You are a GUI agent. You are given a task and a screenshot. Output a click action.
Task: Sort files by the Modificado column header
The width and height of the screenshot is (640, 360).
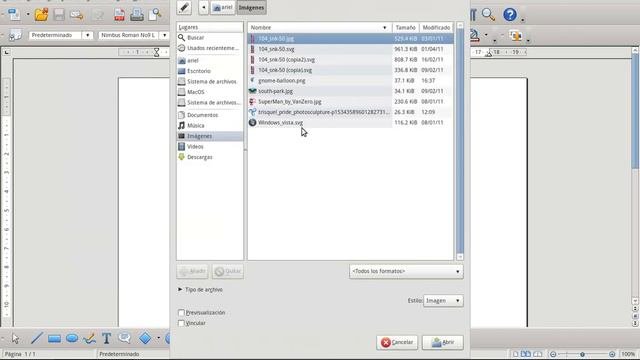[x=436, y=27]
